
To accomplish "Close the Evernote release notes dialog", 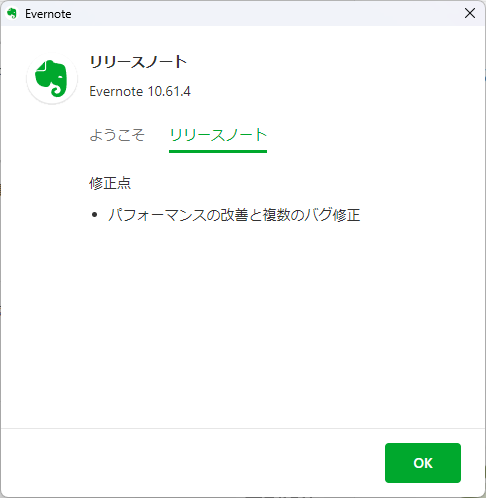I will (x=470, y=13).
